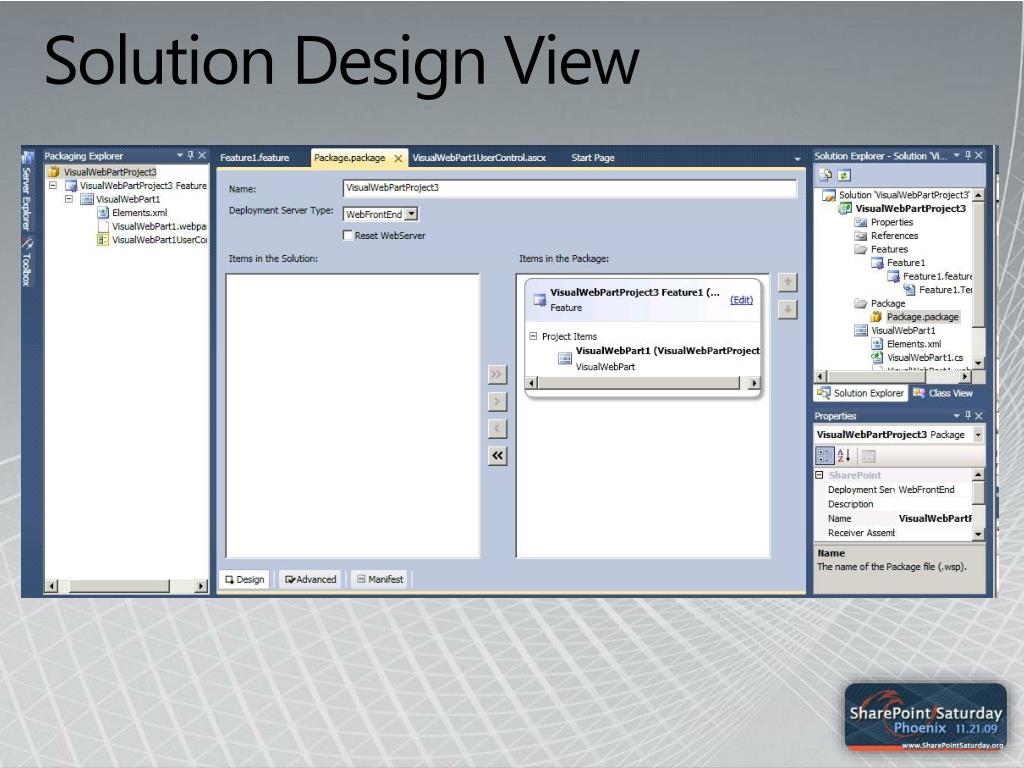Select the References node in Solution Explorer
1024x768 pixels.
click(894, 236)
